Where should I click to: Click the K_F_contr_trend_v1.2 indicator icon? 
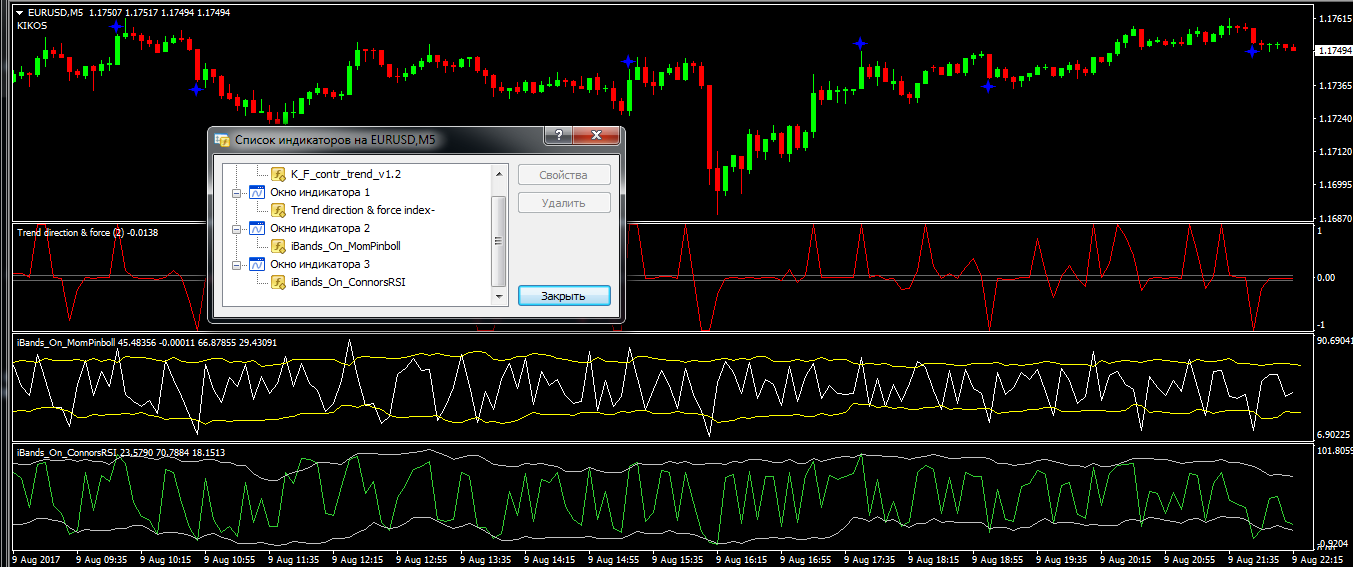click(x=279, y=174)
